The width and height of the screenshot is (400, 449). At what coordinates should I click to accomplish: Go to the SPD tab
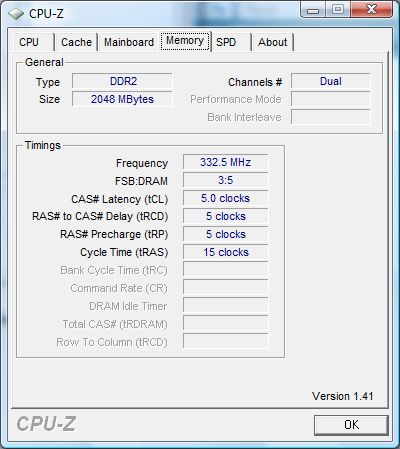[231, 42]
